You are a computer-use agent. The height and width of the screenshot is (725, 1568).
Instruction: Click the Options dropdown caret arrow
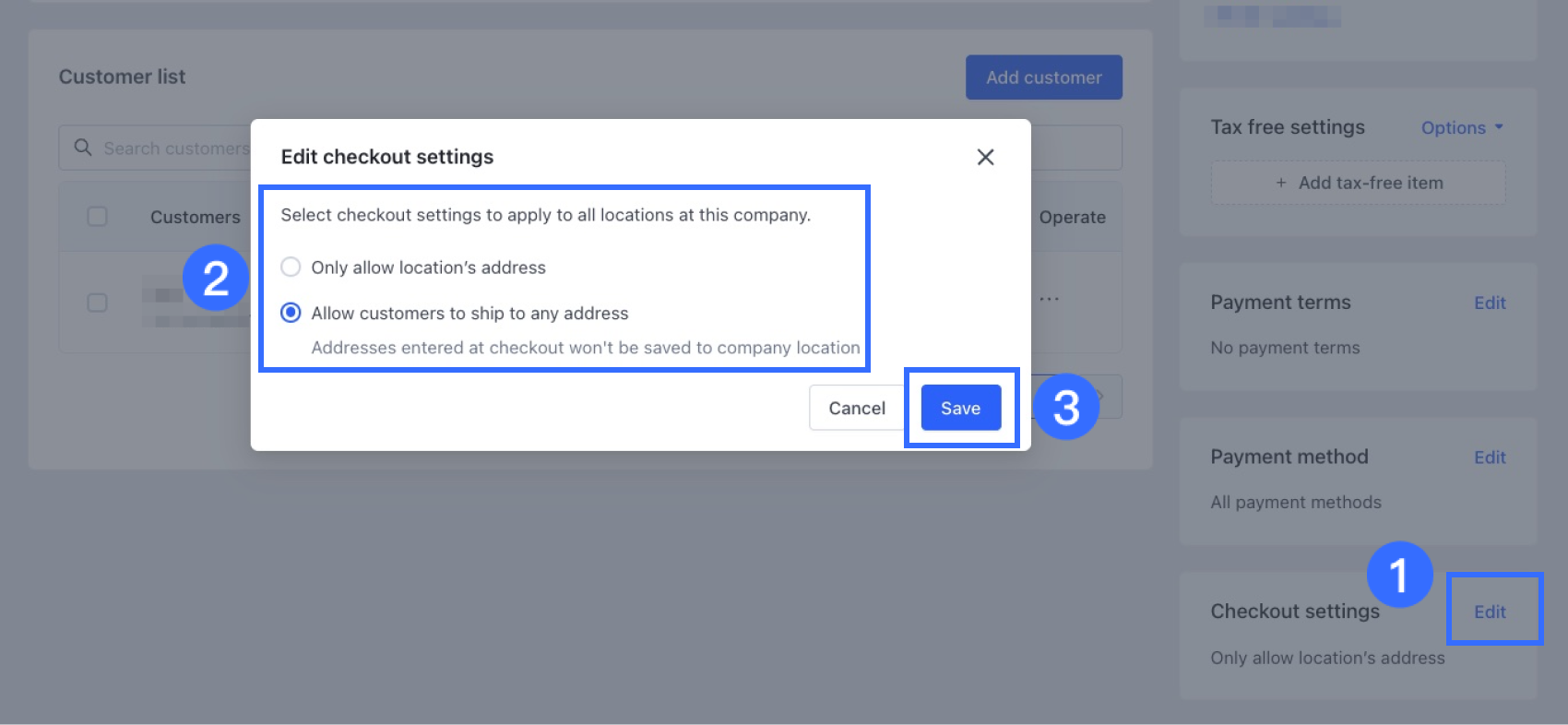point(1499,127)
